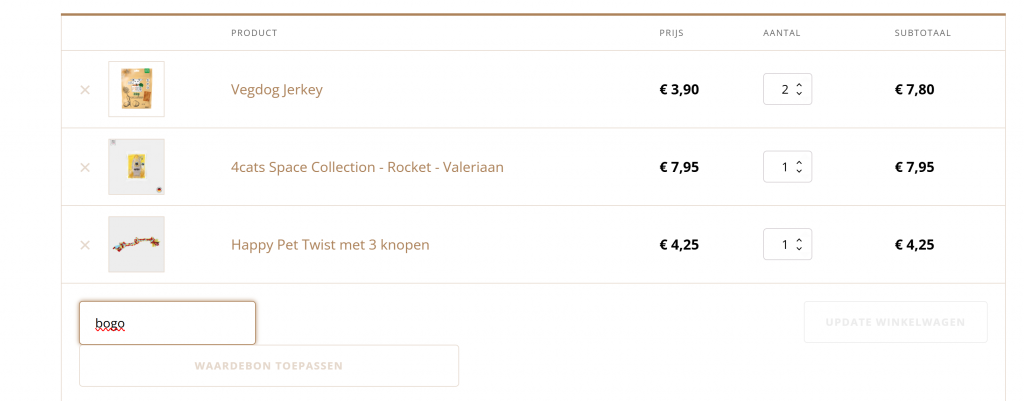This screenshot has width=1024, height=401.
Task: Open the Vegdog Jerkey product link
Action: click(277, 89)
